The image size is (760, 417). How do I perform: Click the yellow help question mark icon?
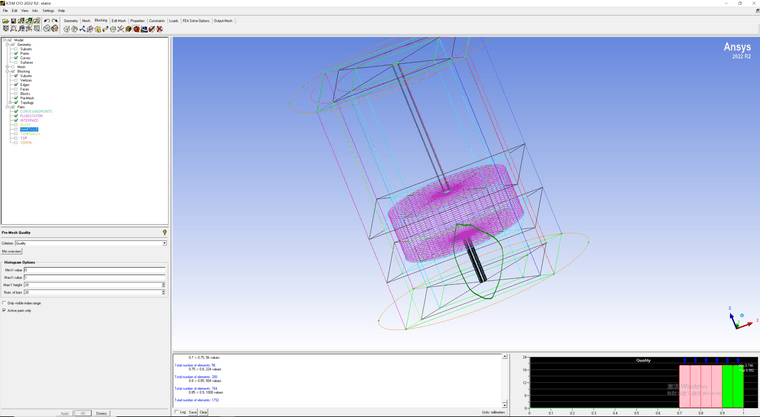(x=164, y=233)
